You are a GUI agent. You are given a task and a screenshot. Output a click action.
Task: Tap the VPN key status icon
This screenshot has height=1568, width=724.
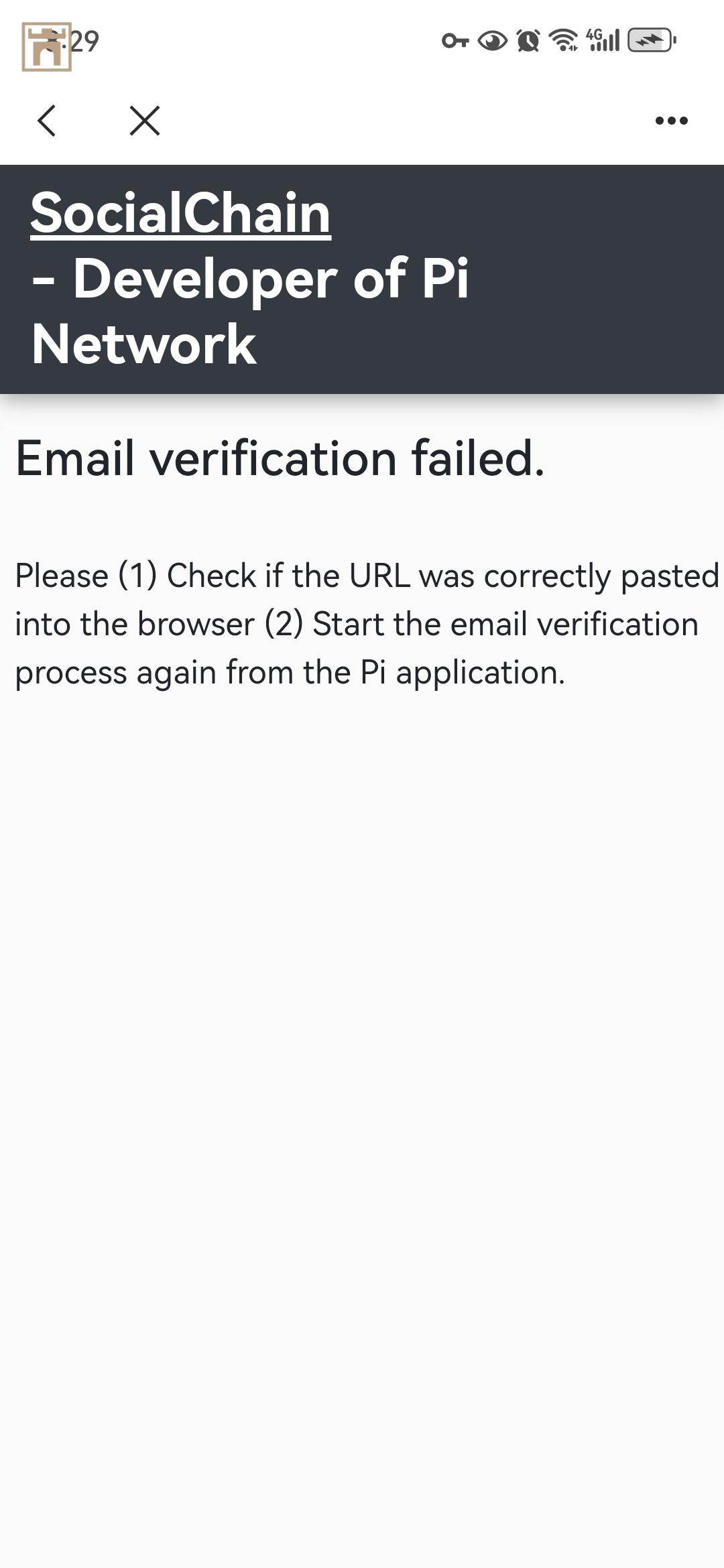click(x=455, y=42)
